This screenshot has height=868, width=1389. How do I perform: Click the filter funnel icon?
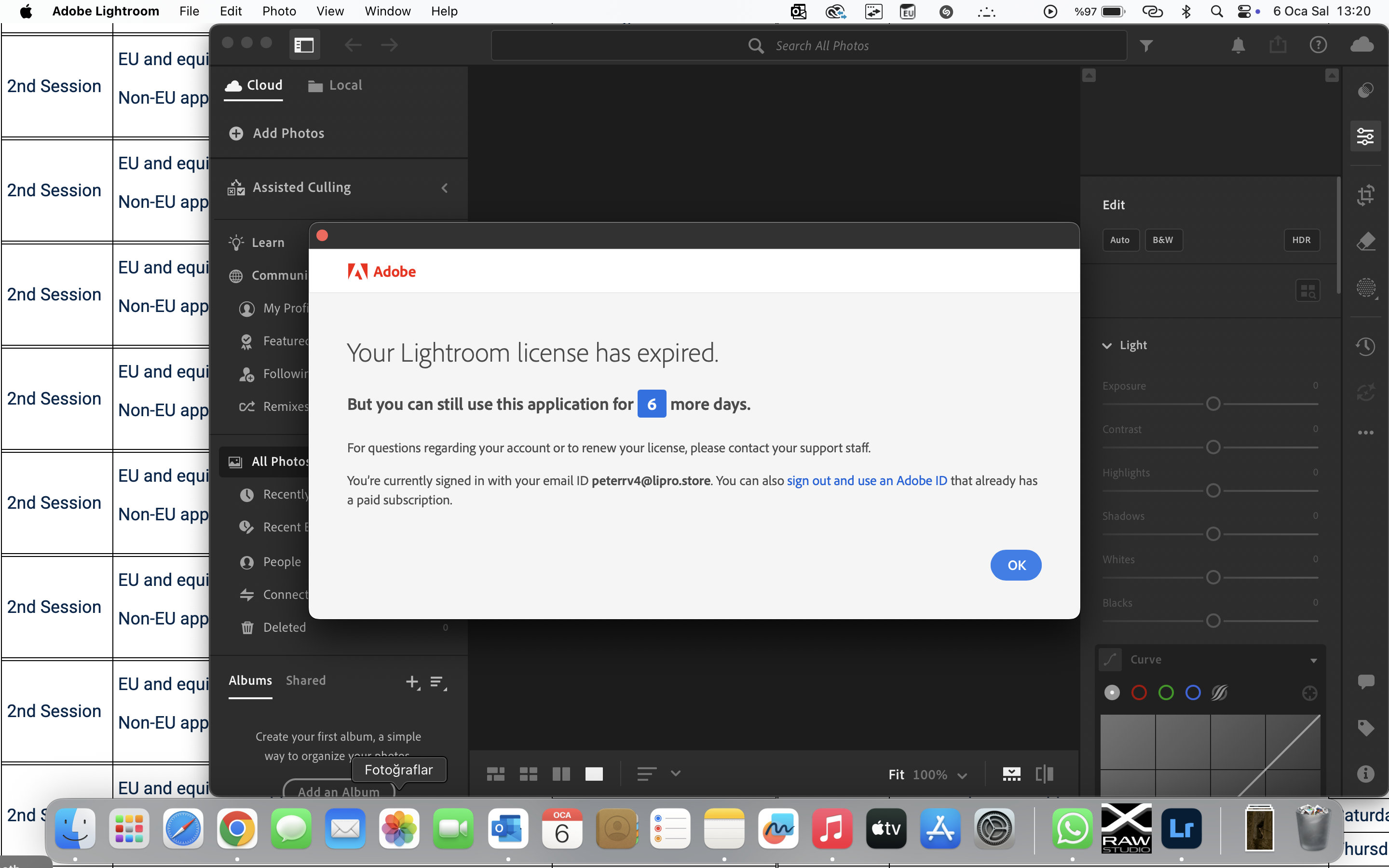tap(1146, 45)
